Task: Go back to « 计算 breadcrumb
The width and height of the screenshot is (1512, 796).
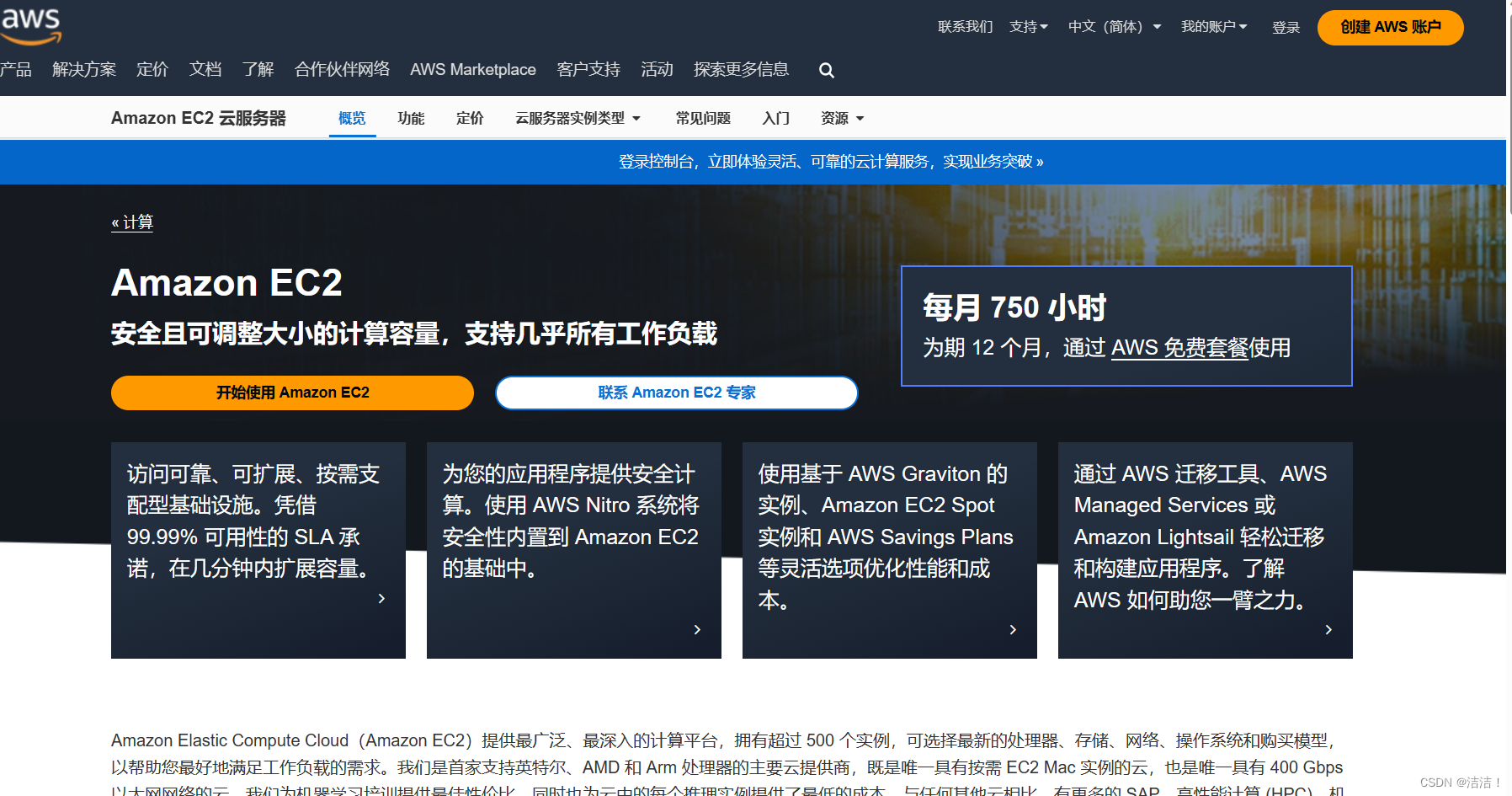Action: pyautogui.click(x=132, y=222)
